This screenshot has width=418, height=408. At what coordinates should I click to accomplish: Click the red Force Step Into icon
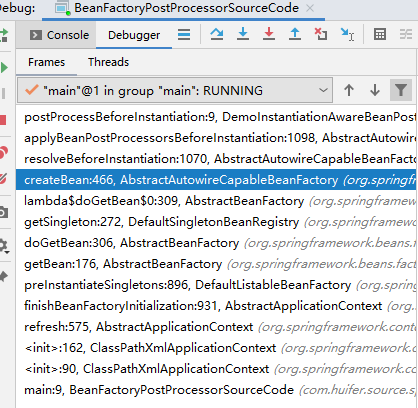(x=269, y=34)
